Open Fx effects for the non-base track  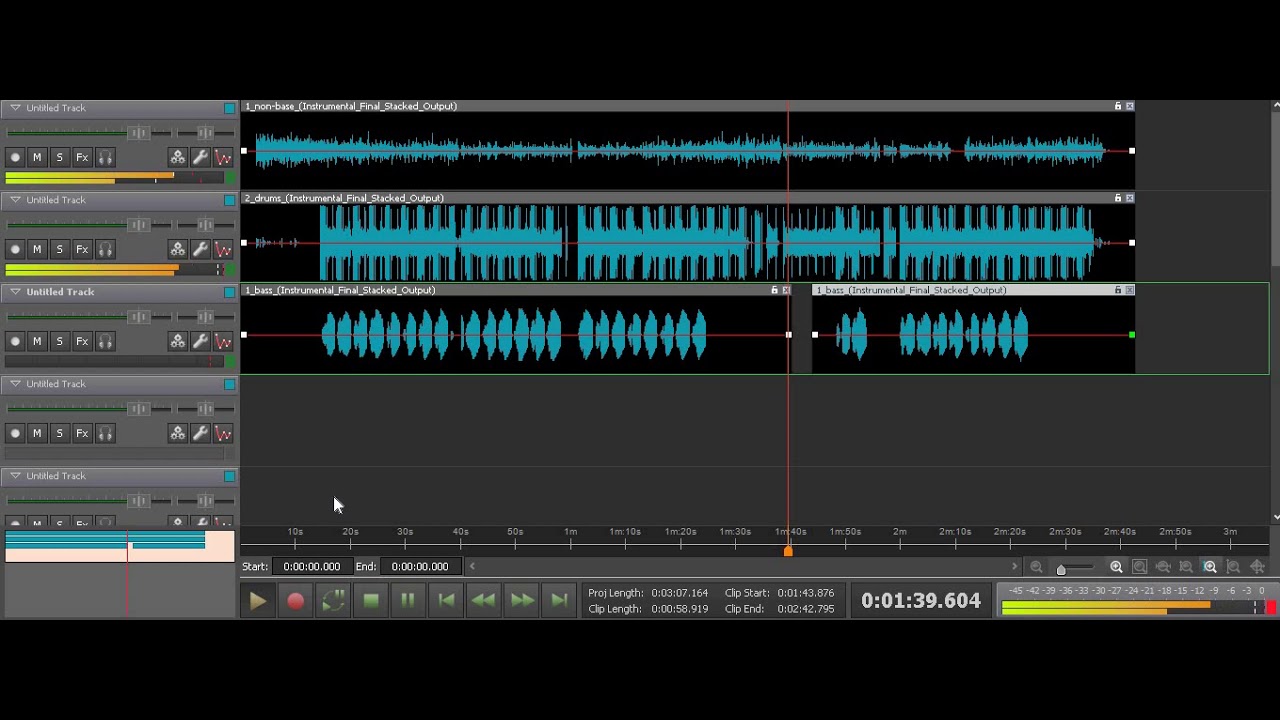point(82,157)
